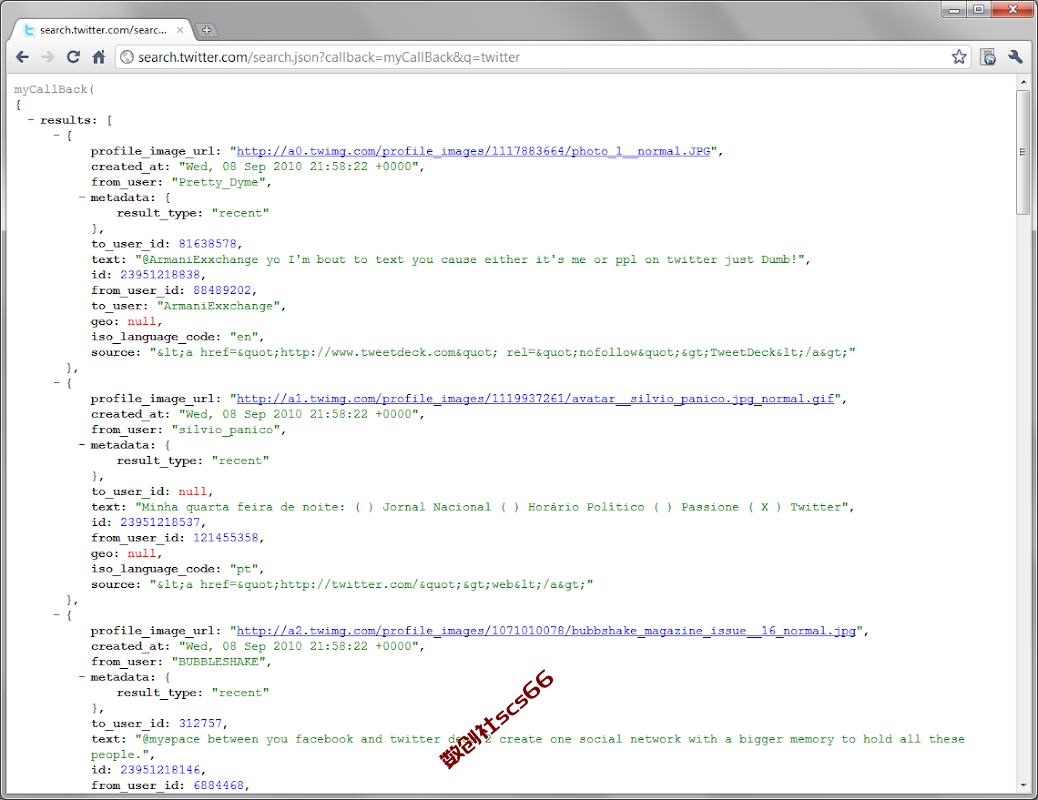Click the from_user_id value 121455358

[x=226, y=538]
